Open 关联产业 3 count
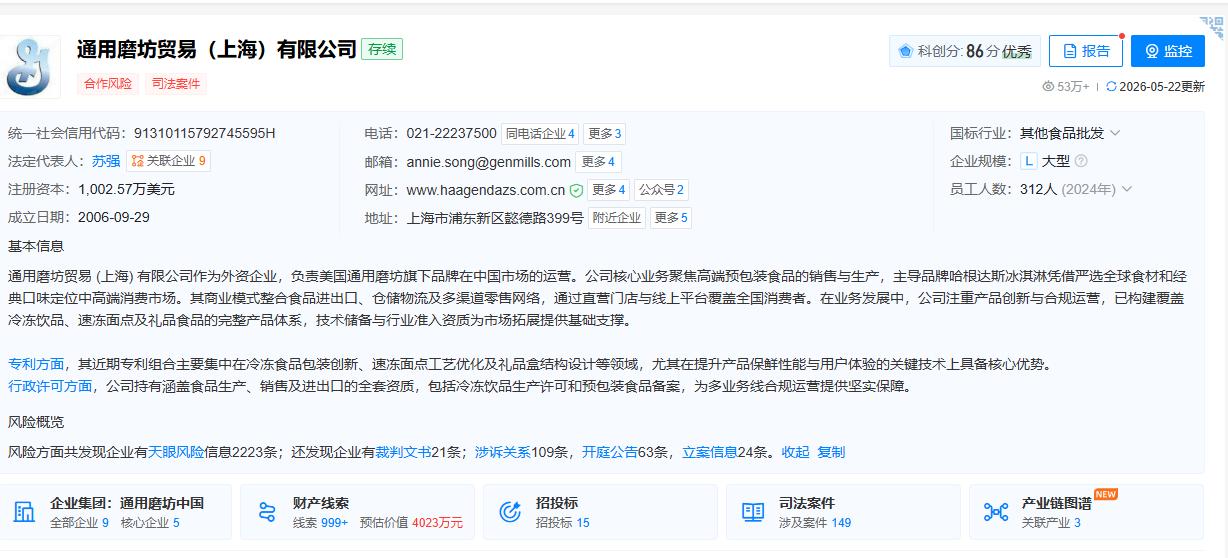This screenshot has height=558, width=1228. coord(1051,522)
